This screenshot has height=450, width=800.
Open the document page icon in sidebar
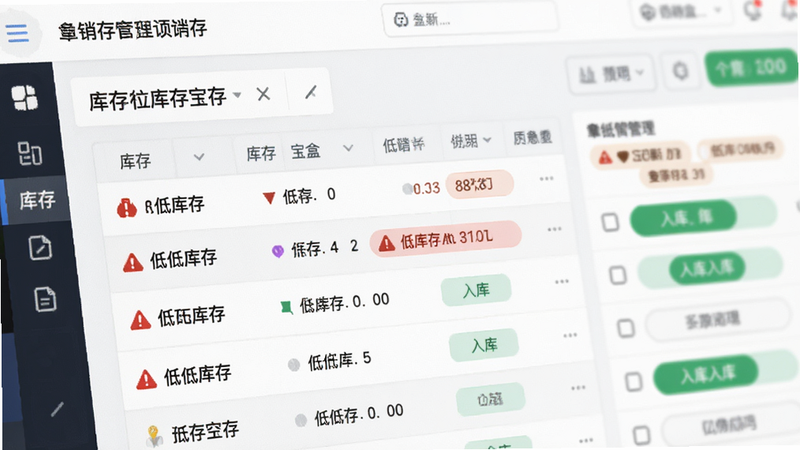45,299
